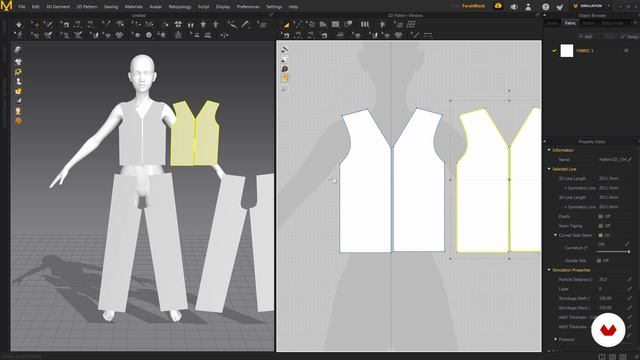Click the rocket-like icon beside help icon

(560, 7)
